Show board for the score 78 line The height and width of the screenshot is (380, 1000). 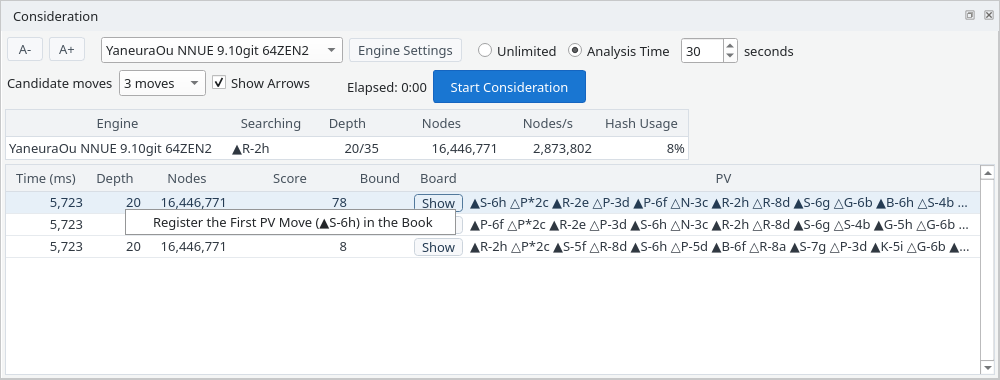coord(438,203)
